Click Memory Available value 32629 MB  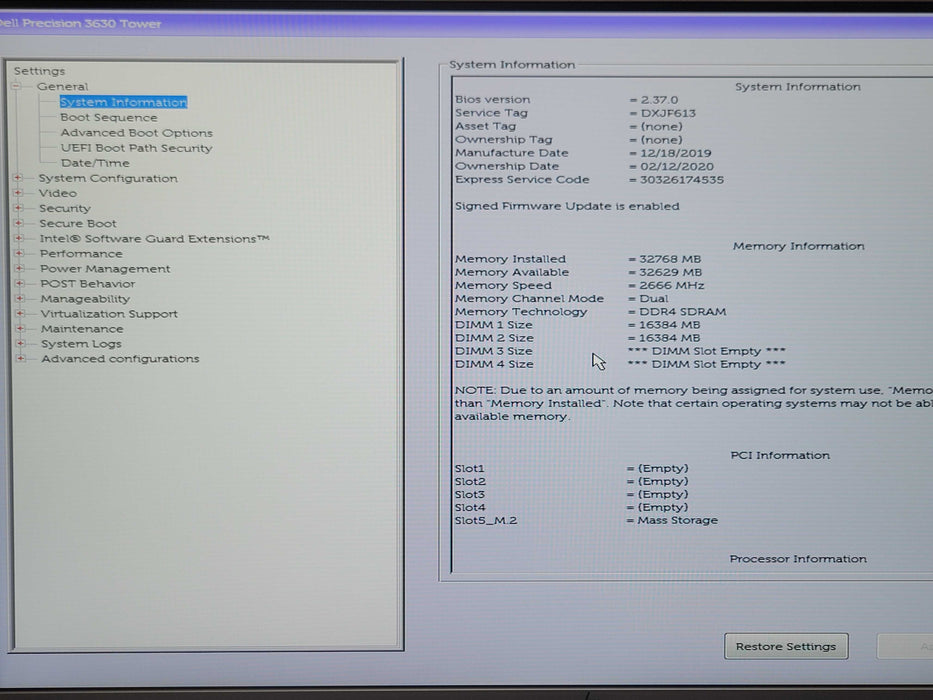671,272
